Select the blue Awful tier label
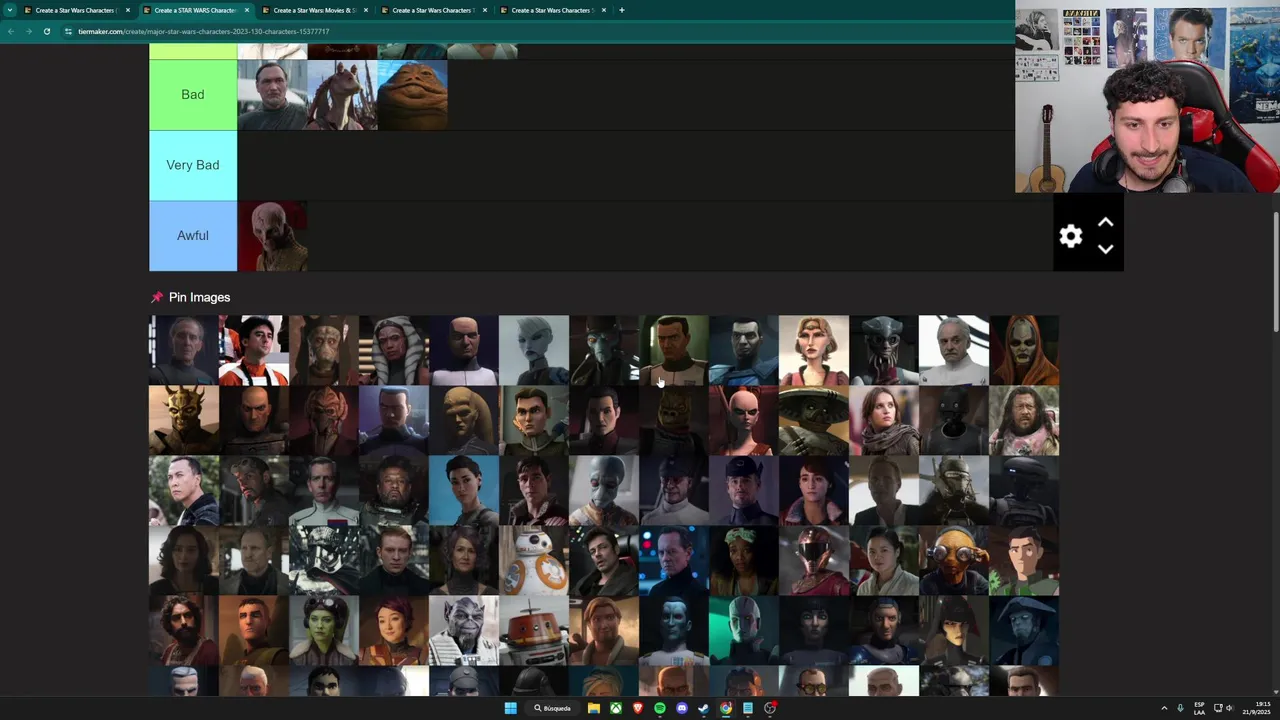This screenshot has width=1280, height=720. pos(193,236)
